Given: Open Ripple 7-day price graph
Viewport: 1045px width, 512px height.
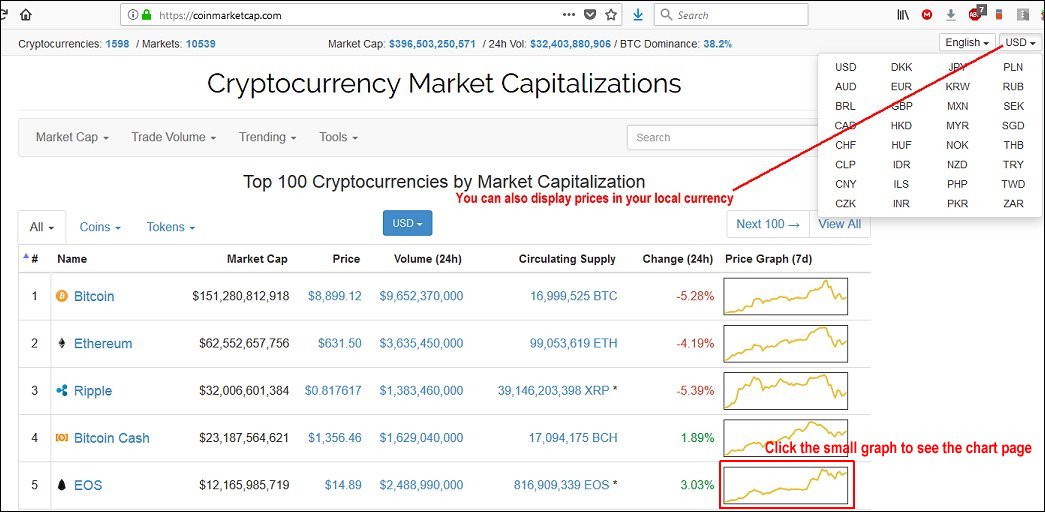Looking at the screenshot, I should (x=786, y=391).
